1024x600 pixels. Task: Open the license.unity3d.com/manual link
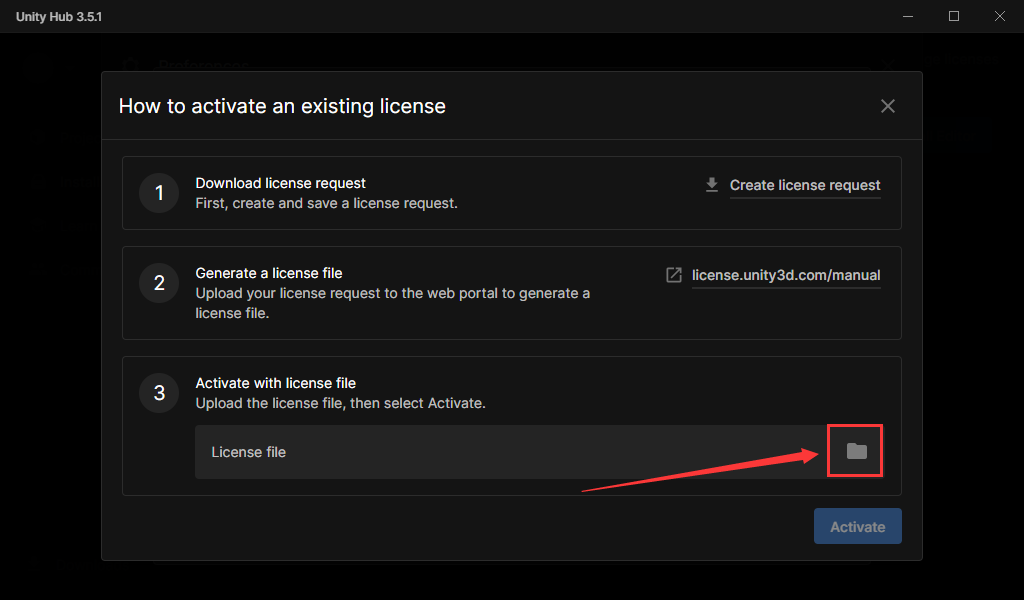(786, 276)
